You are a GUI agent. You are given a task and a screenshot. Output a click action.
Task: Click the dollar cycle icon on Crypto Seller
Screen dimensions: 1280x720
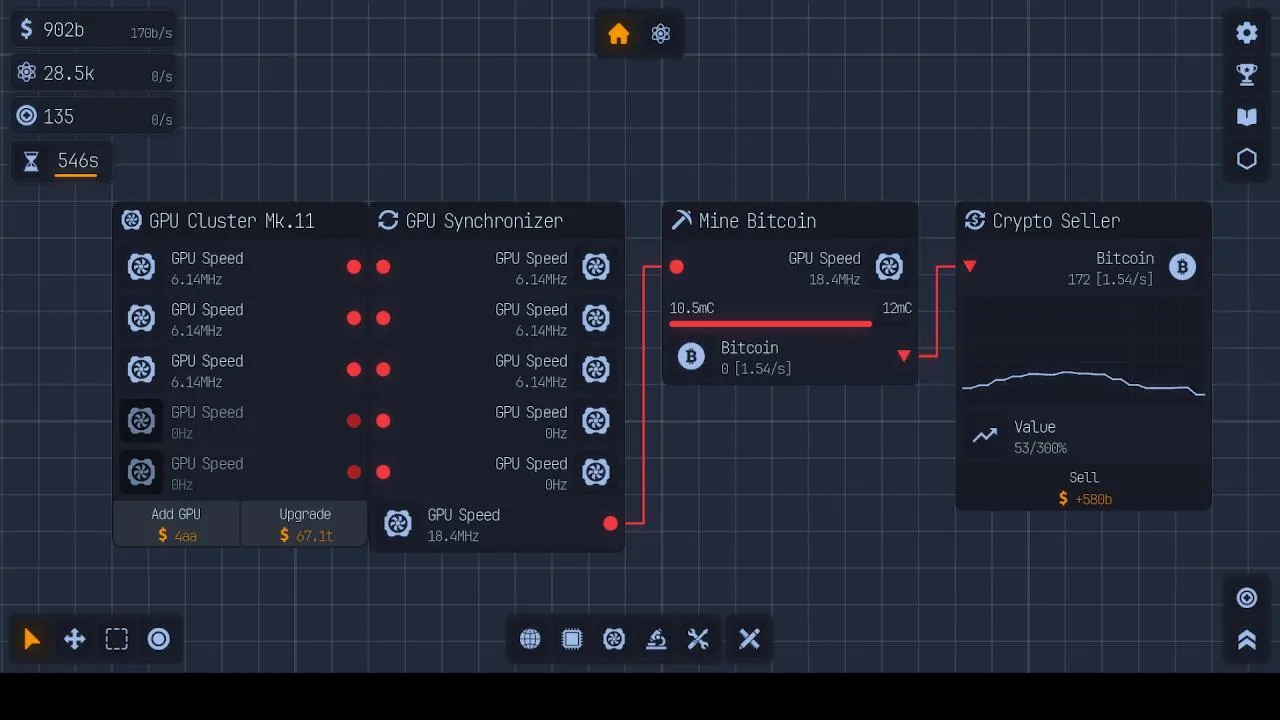pos(975,221)
